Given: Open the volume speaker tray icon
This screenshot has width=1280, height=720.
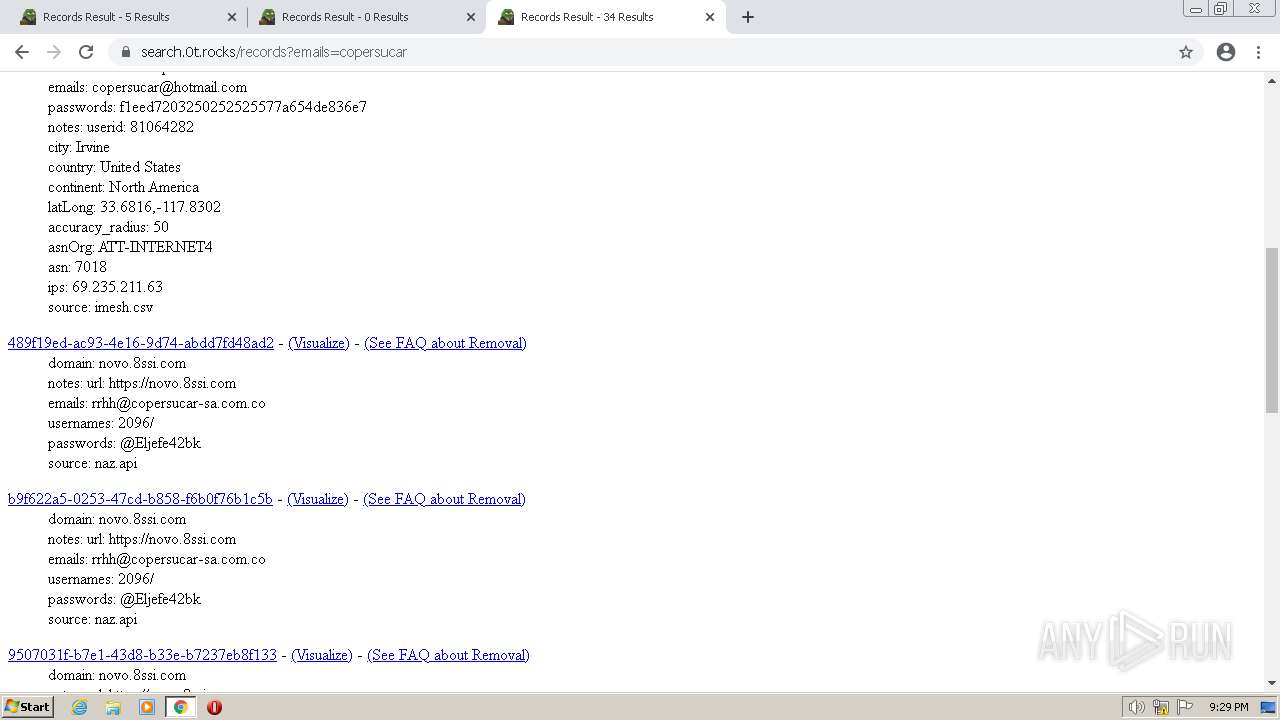Looking at the screenshot, I should click(1136, 707).
